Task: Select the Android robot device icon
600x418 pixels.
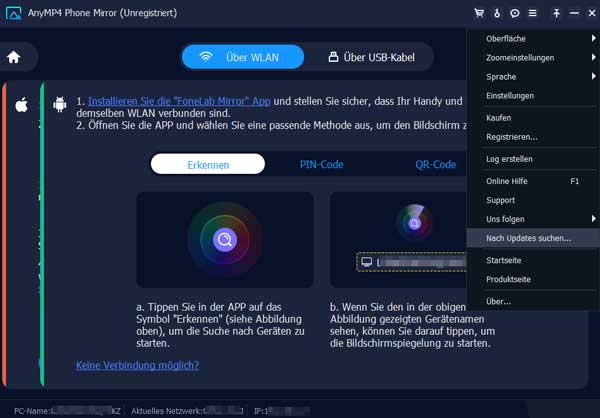Action: (x=60, y=104)
